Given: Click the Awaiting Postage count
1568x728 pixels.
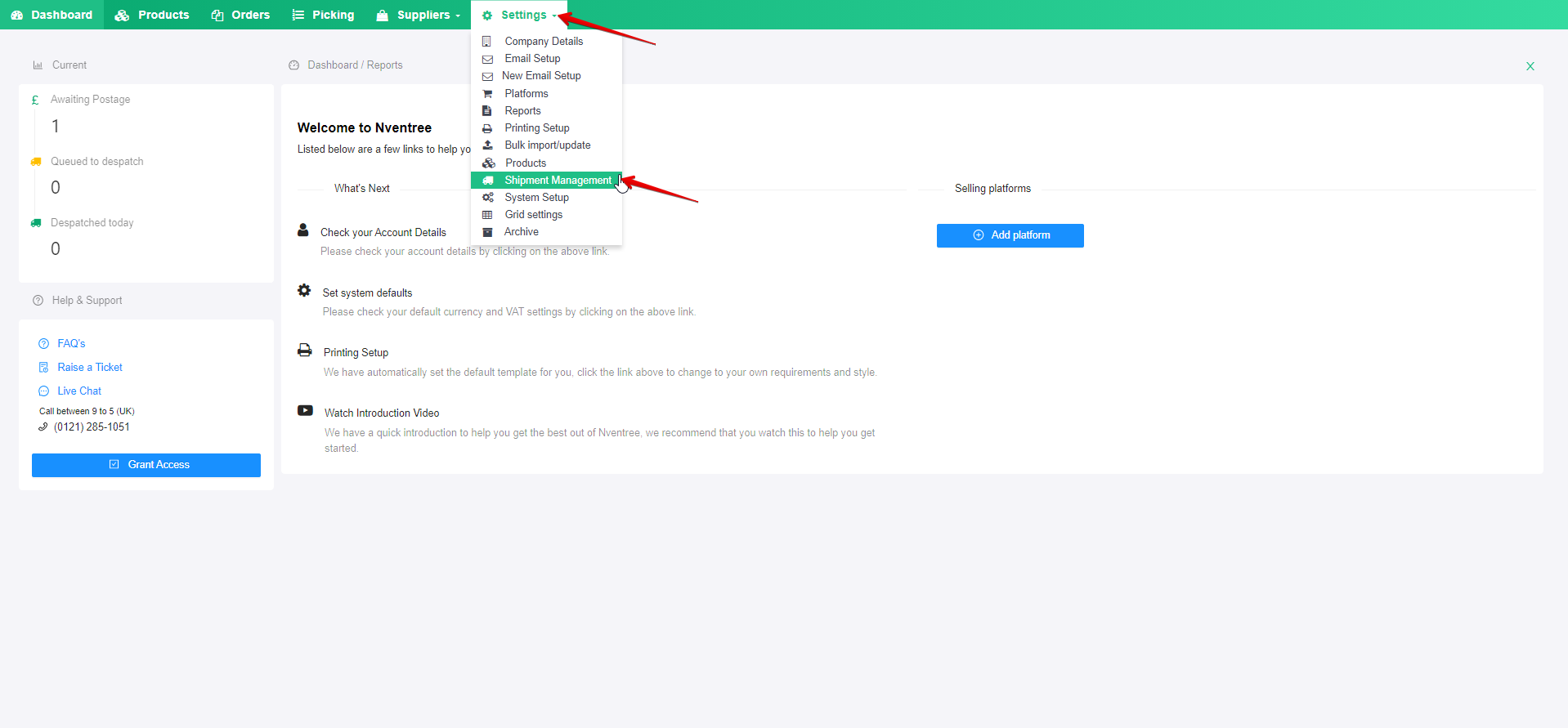Looking at the screenshot, I should pos(56,126).
